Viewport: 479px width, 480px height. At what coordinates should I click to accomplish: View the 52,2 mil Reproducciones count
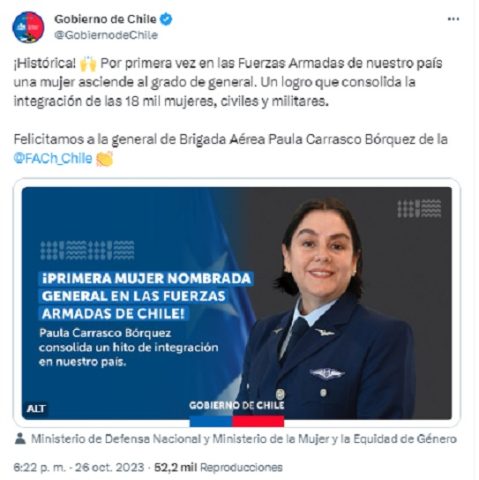coord(218,467)
